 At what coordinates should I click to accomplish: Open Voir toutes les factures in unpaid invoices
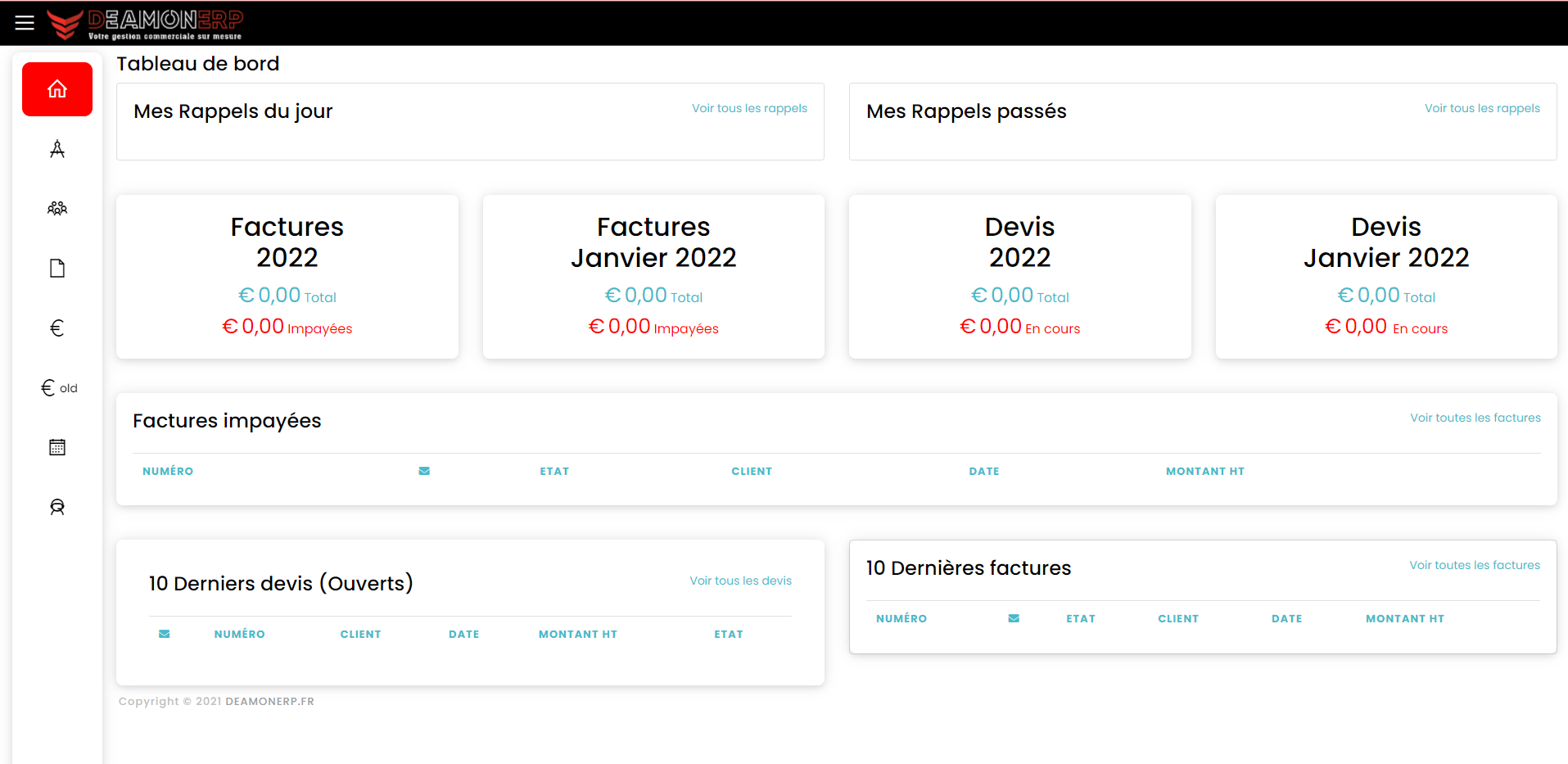[x=1475, y=418]
